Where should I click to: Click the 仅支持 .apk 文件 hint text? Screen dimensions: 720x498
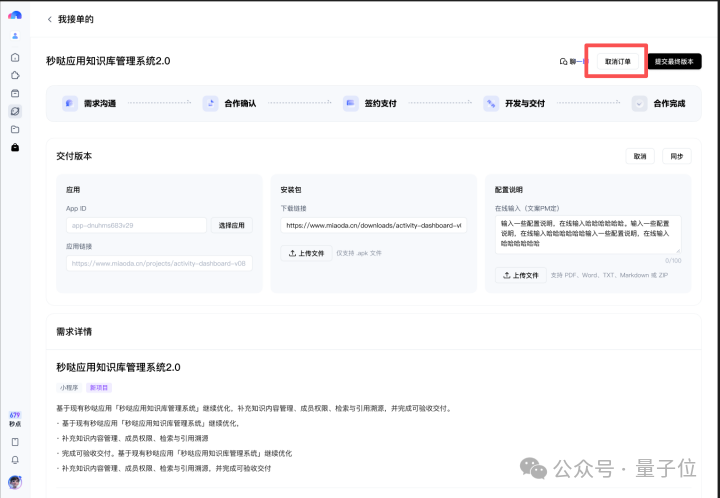click(359, 253)
